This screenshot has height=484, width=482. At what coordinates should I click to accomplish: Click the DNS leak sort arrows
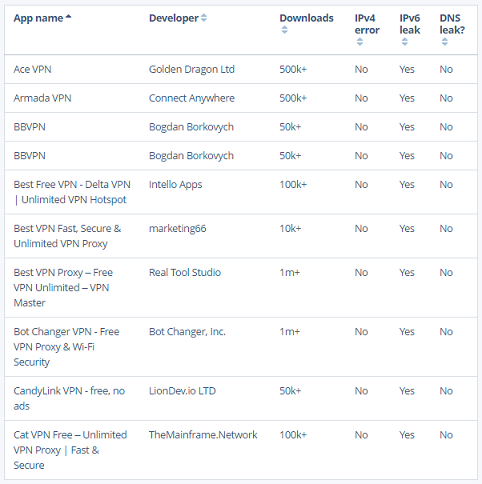pyautogui.click(x=445, y=42)
